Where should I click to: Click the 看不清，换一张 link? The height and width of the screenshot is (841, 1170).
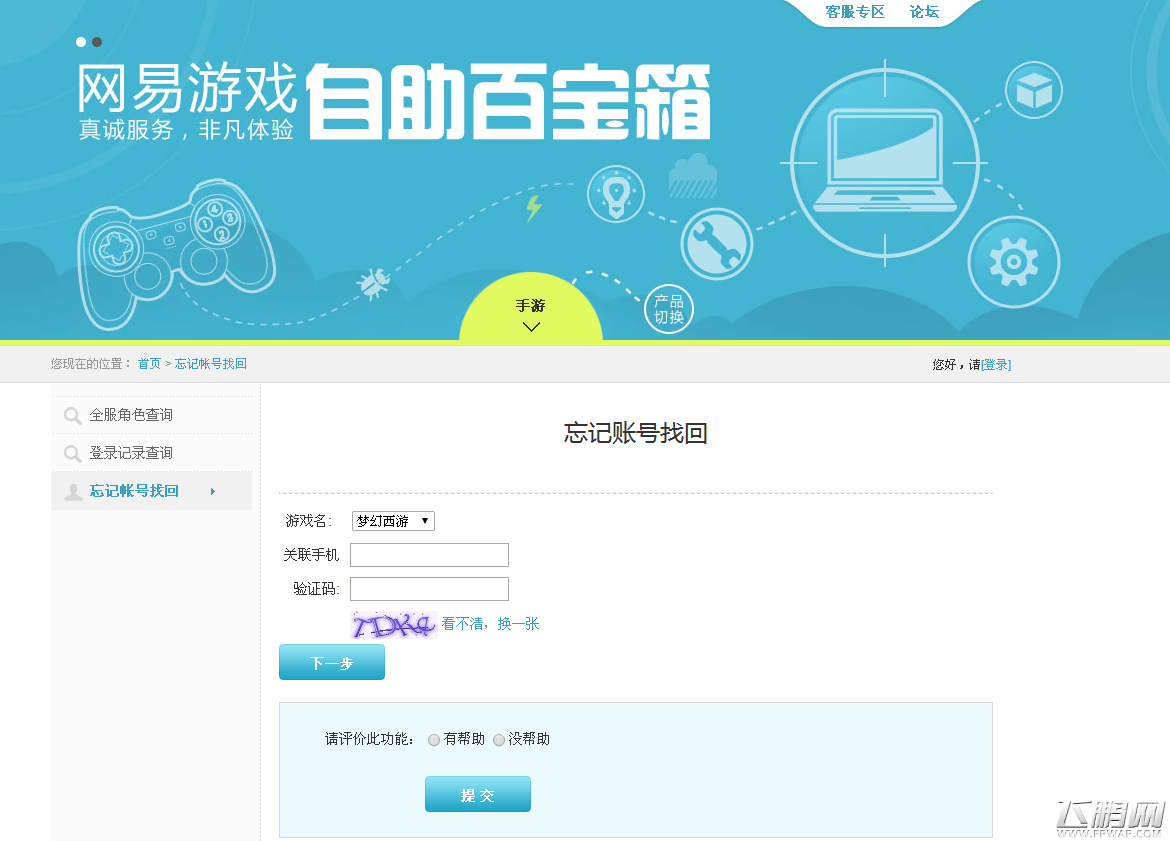(490, 624)
